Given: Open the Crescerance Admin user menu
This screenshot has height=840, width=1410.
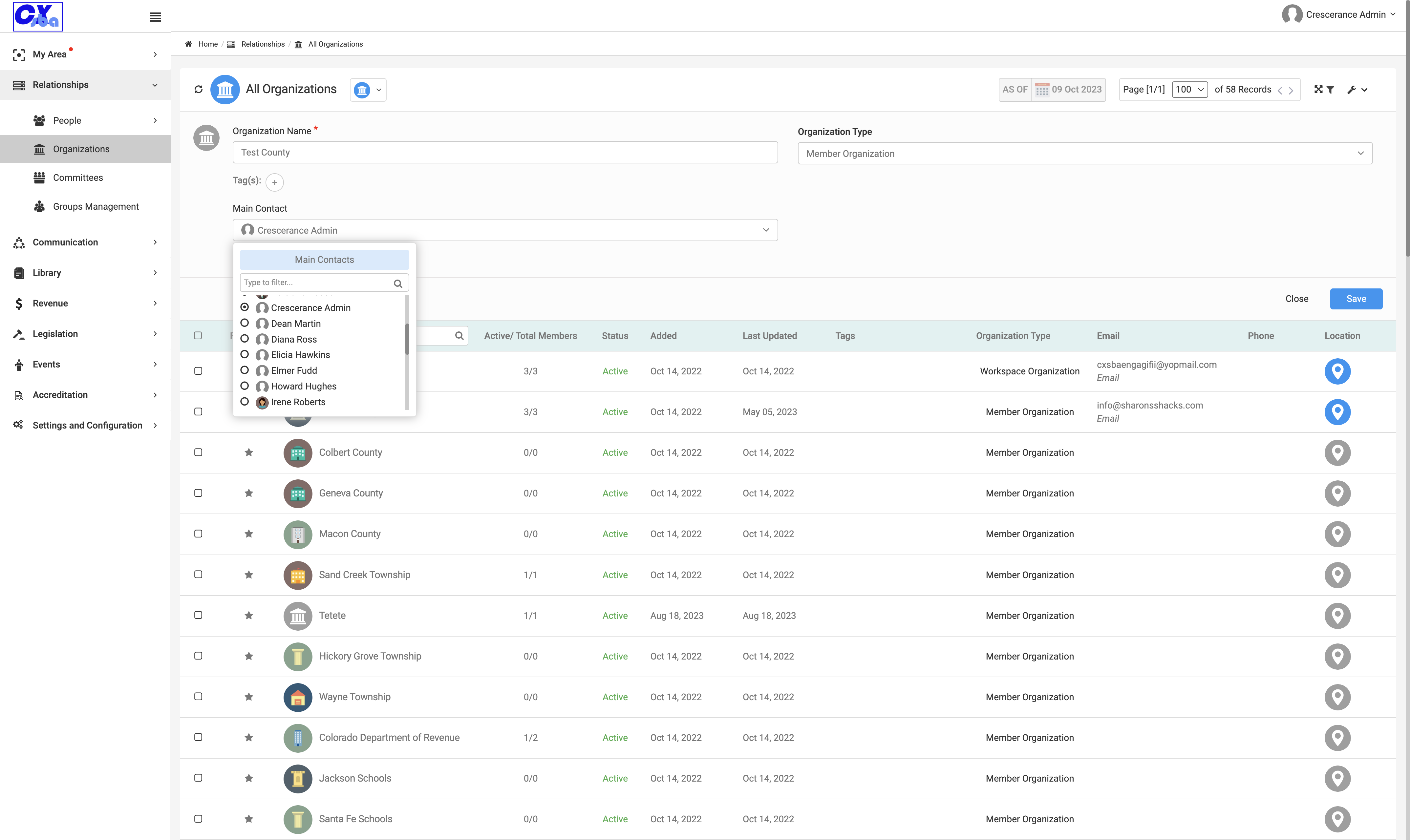Looking at the screenshot, I should click(1339, 15).
